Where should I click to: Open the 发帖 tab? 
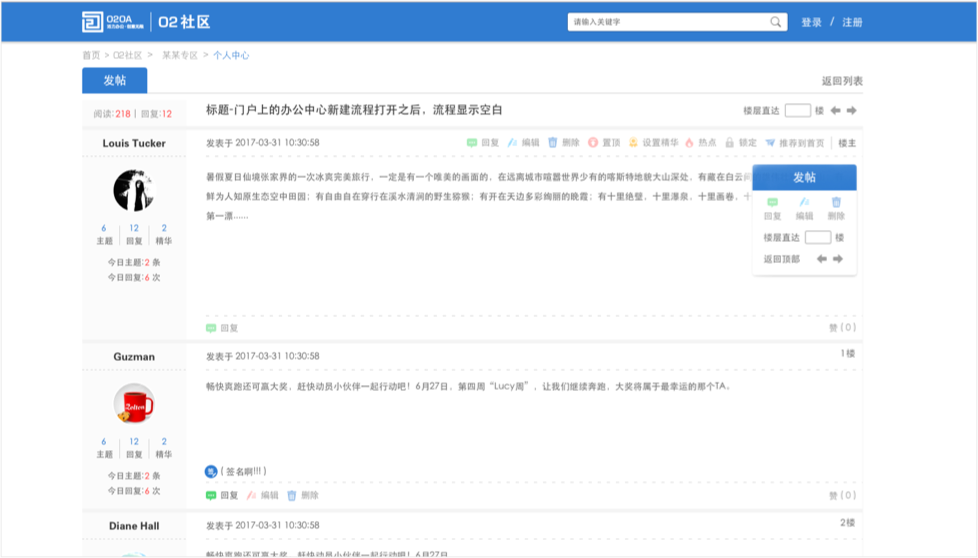coord(114,81)
